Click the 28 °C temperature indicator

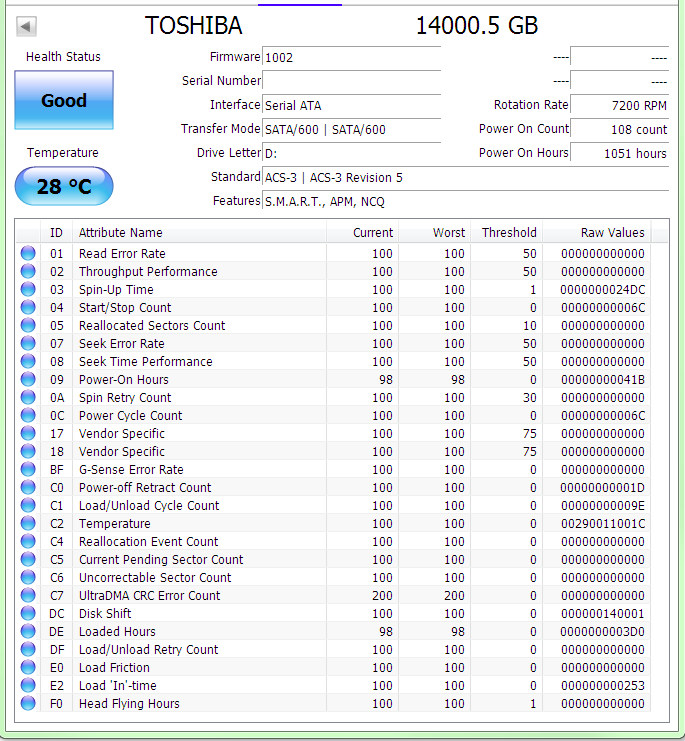pos(64,186)
